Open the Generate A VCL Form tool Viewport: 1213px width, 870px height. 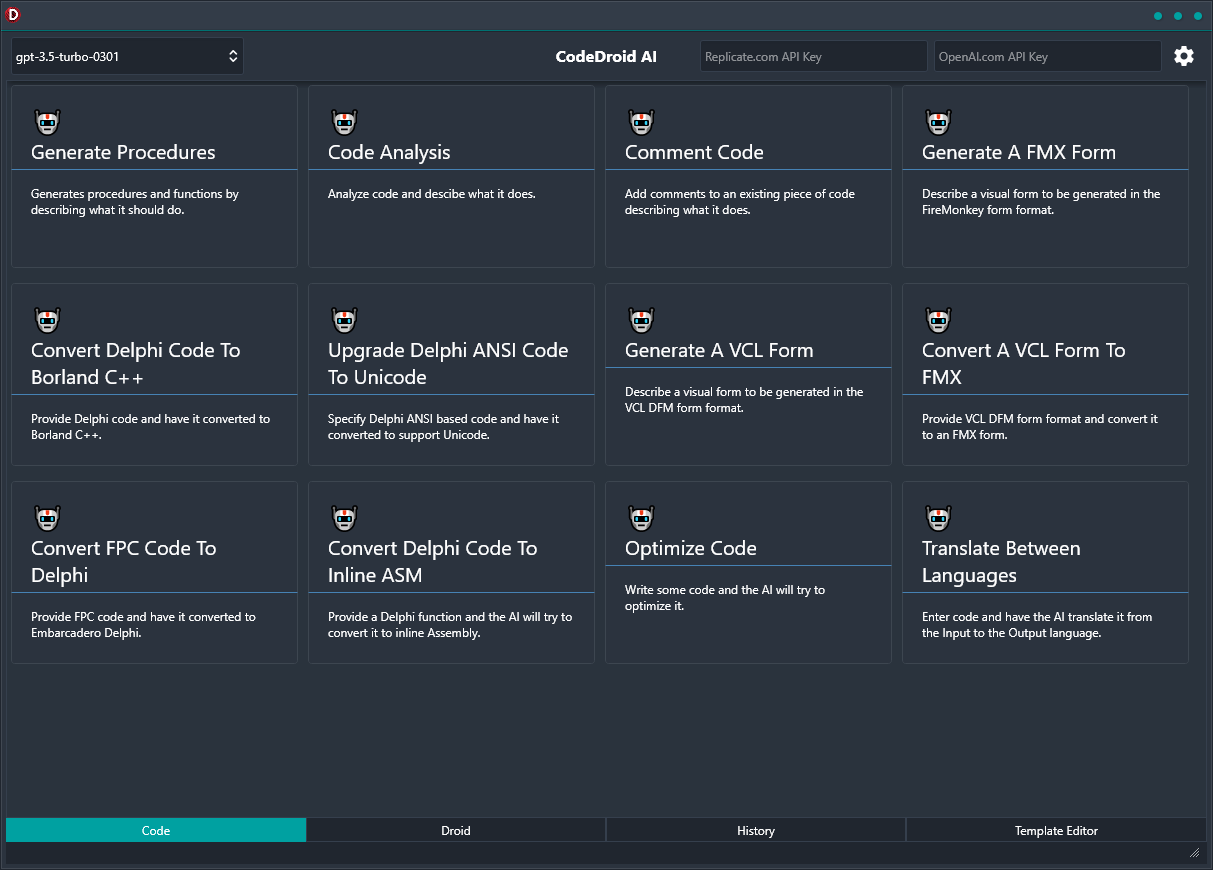pyautogui.click(x=748, y=375)
